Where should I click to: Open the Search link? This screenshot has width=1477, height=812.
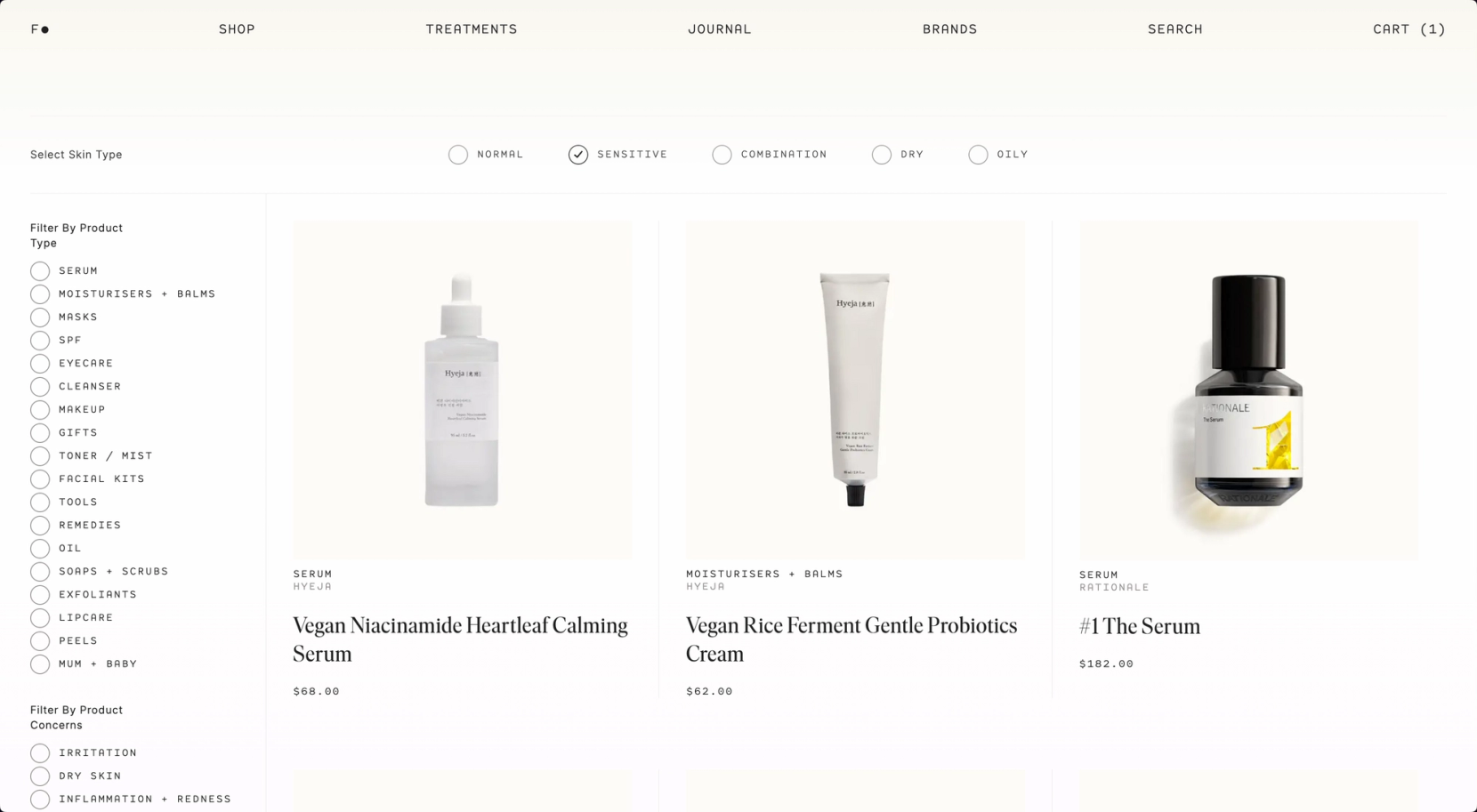1175,29
